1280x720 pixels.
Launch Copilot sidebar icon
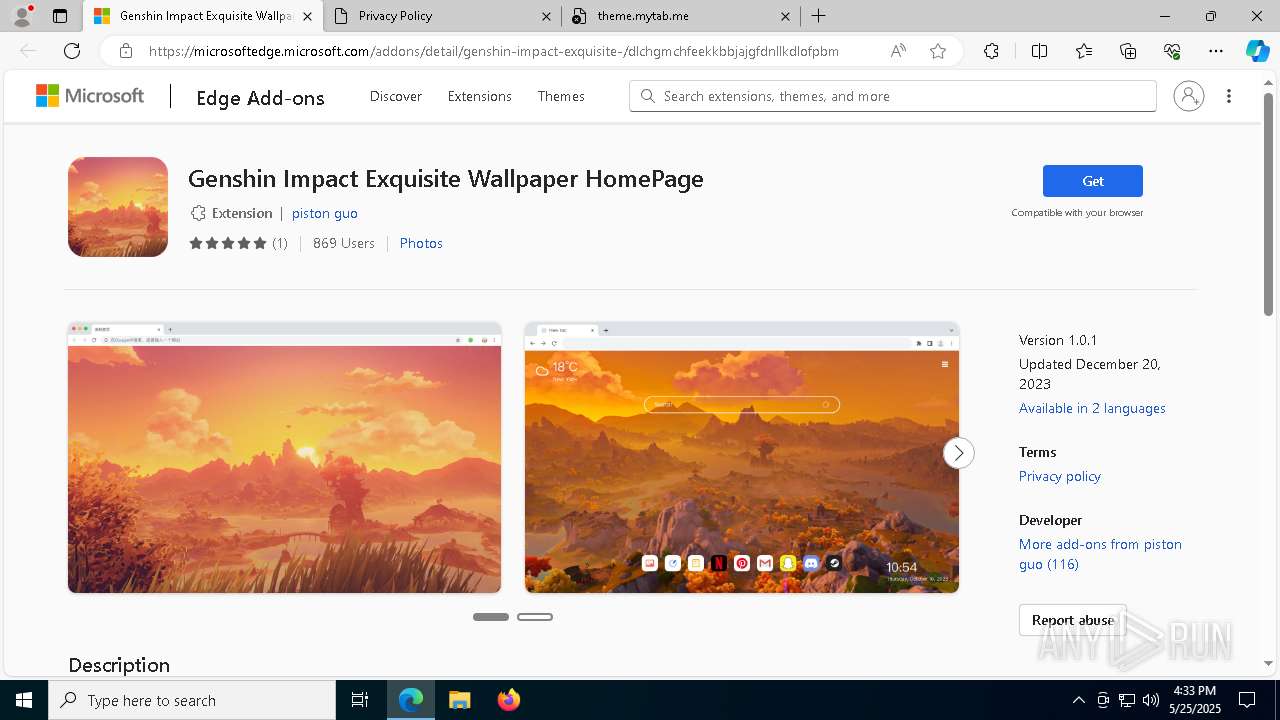1257,51
